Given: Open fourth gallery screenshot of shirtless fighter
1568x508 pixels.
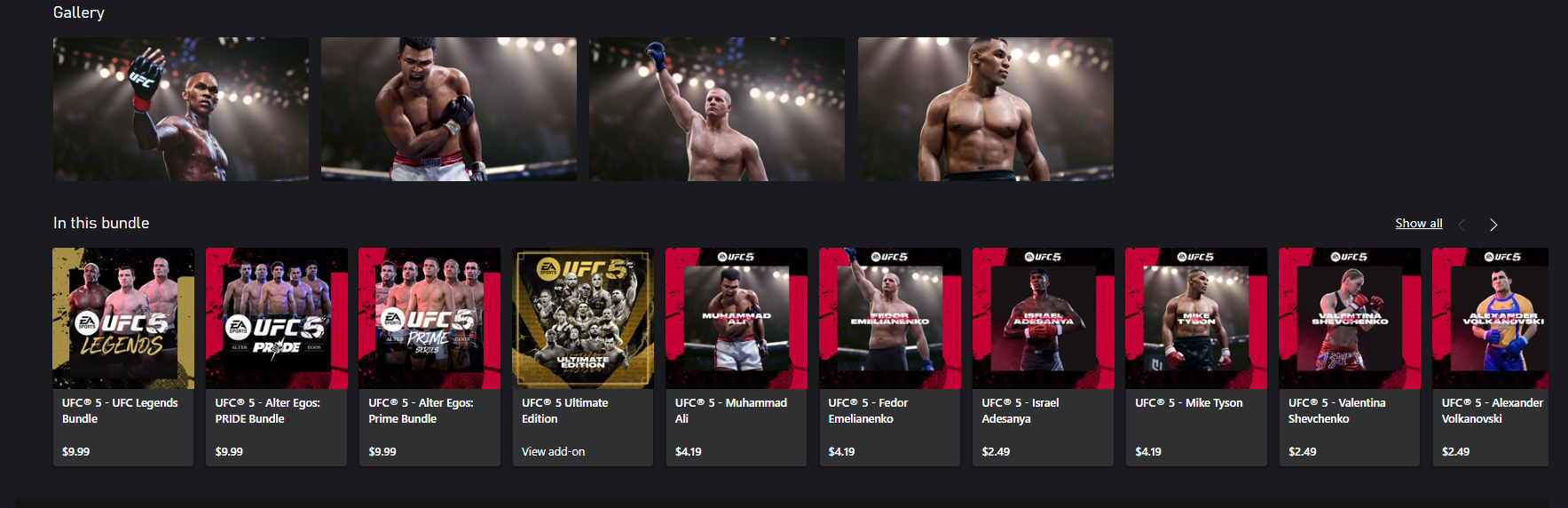Looking at the screenshot, I should pyautogui.click(x=986, y=109).
